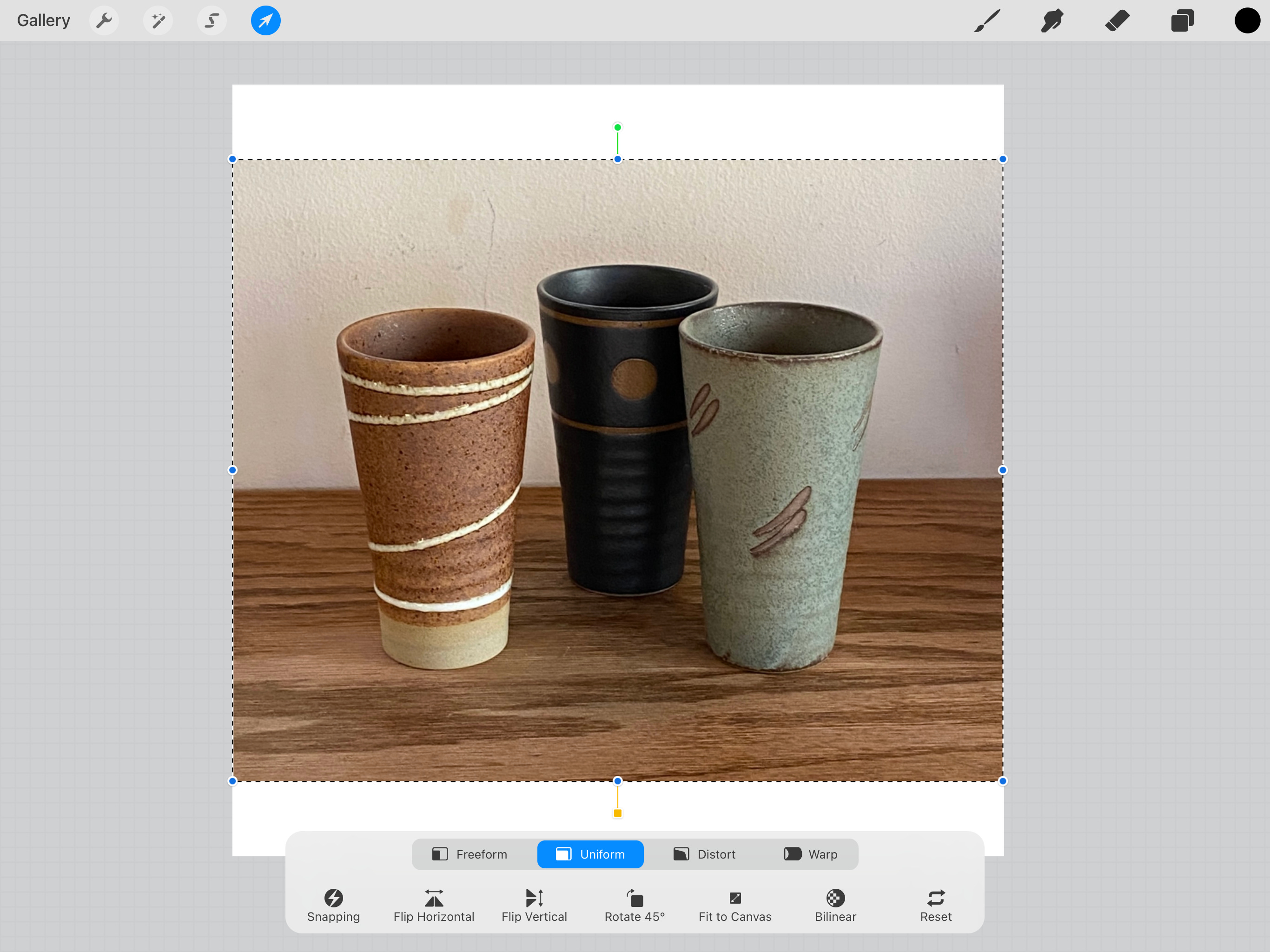Open the Adjustments magic wand menu

click(x=158, y=20)
